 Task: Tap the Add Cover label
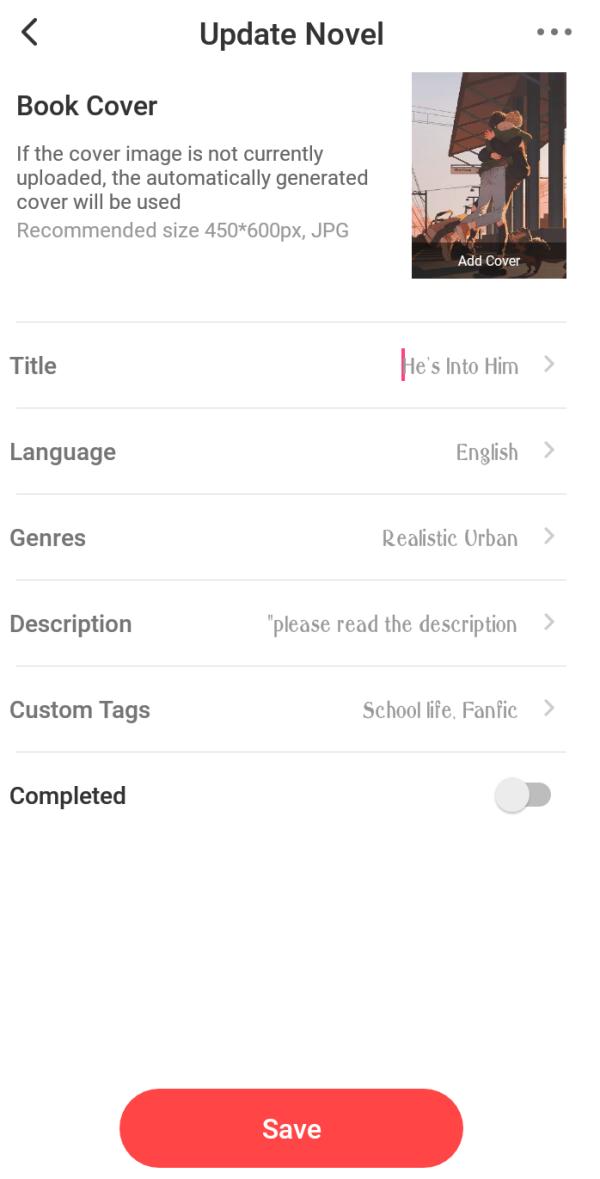pos(489,261)
